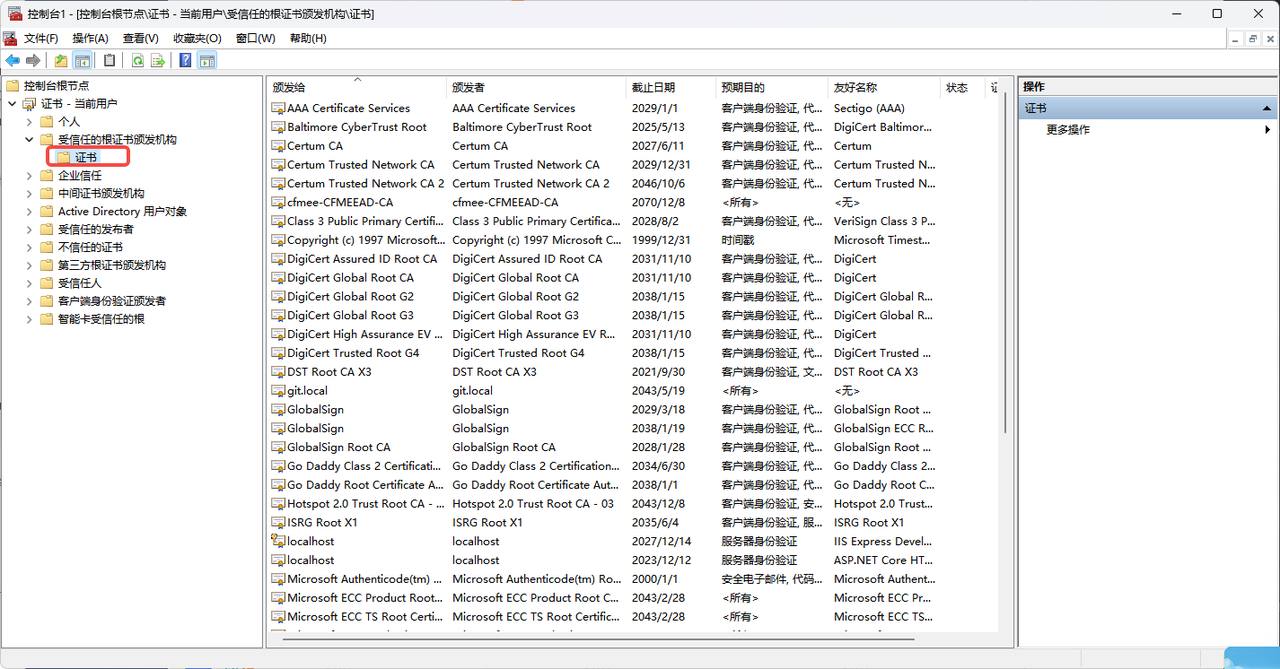Screen dimensions: 1280x669
Task: Click the certificate icon beside ISRG Root X1
Action: (279, 522)
